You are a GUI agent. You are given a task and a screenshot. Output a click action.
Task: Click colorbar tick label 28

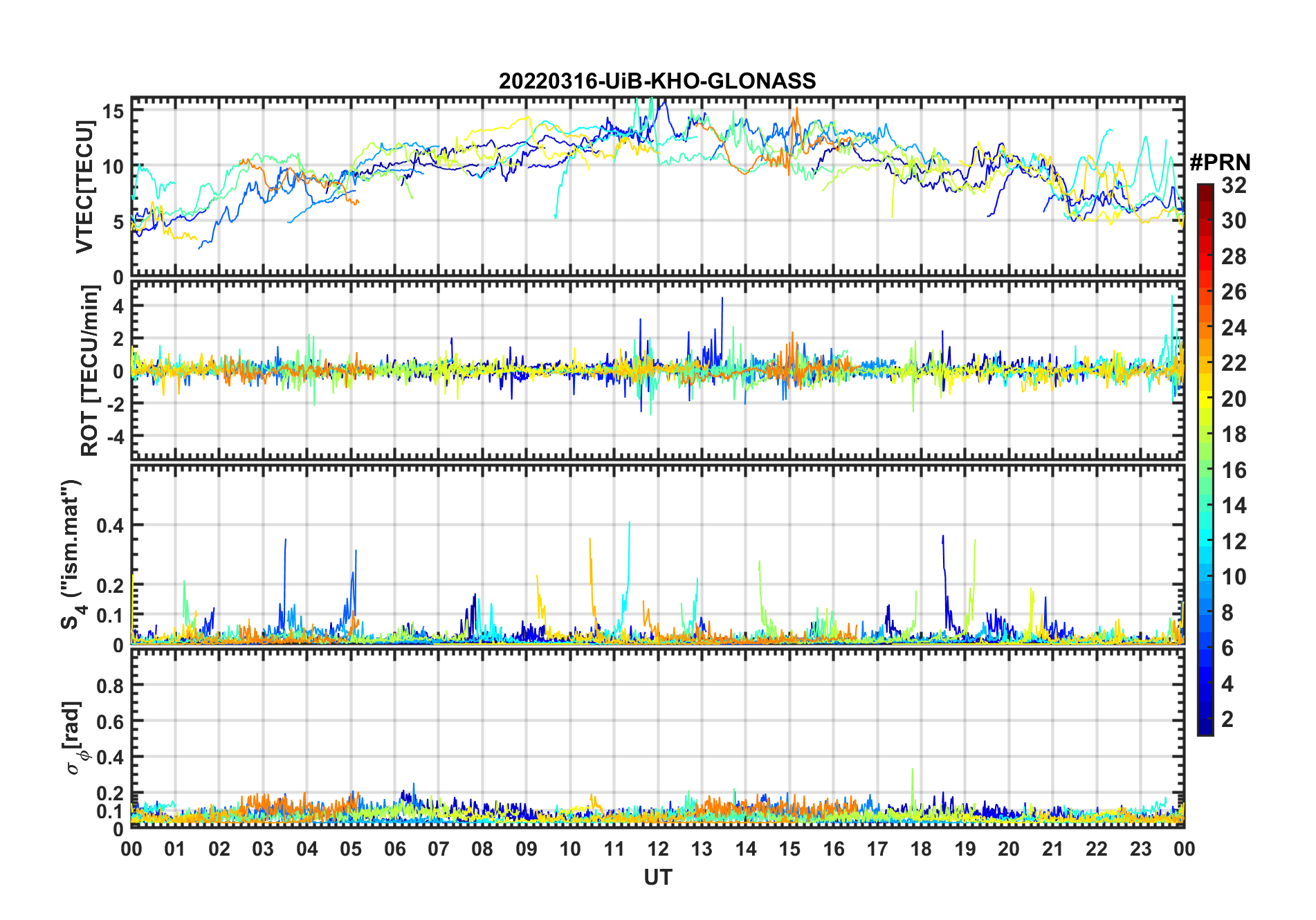(x=1234, y=256)
